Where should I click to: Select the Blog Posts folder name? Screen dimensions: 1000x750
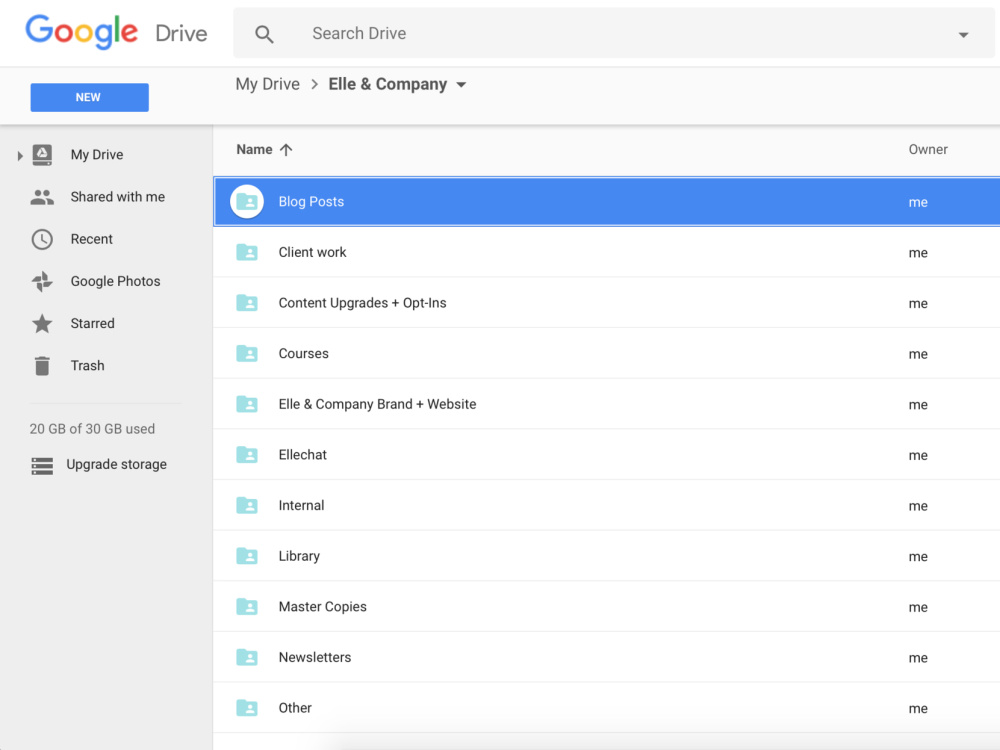click(x=311, y=202)
